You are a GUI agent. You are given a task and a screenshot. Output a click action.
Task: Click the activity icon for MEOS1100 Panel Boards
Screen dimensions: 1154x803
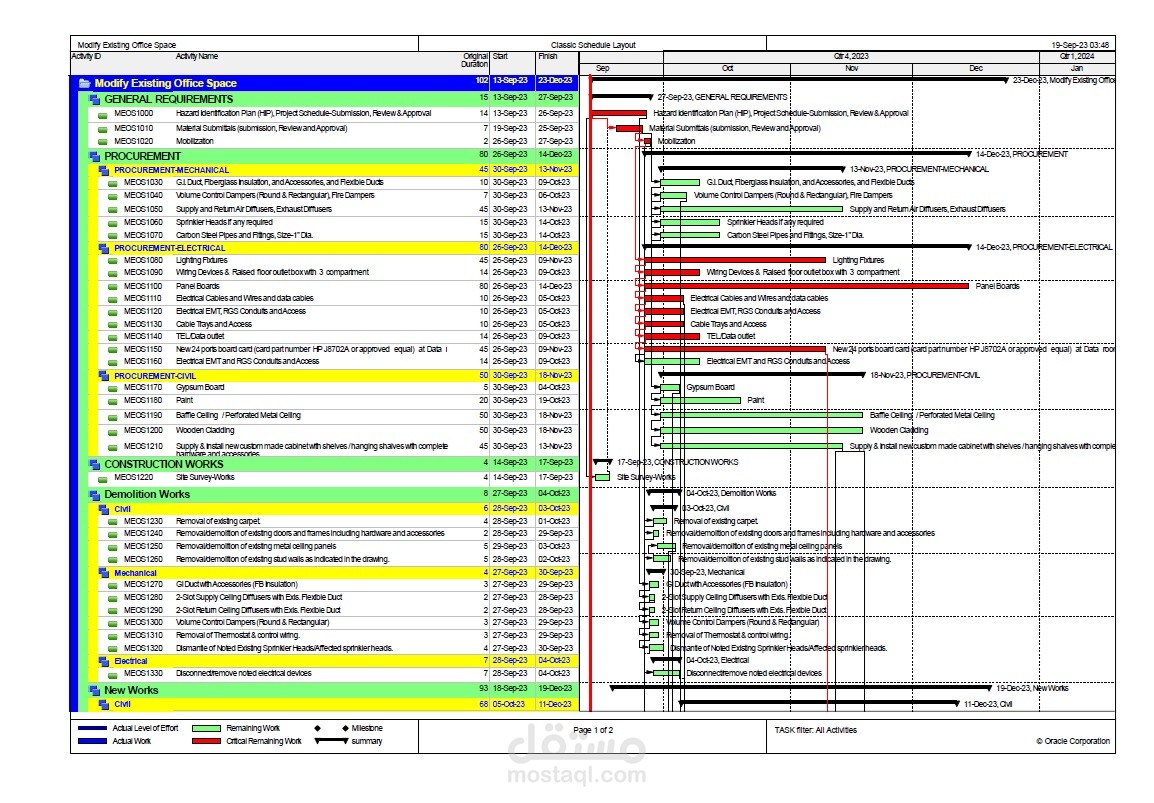[113, 287]
